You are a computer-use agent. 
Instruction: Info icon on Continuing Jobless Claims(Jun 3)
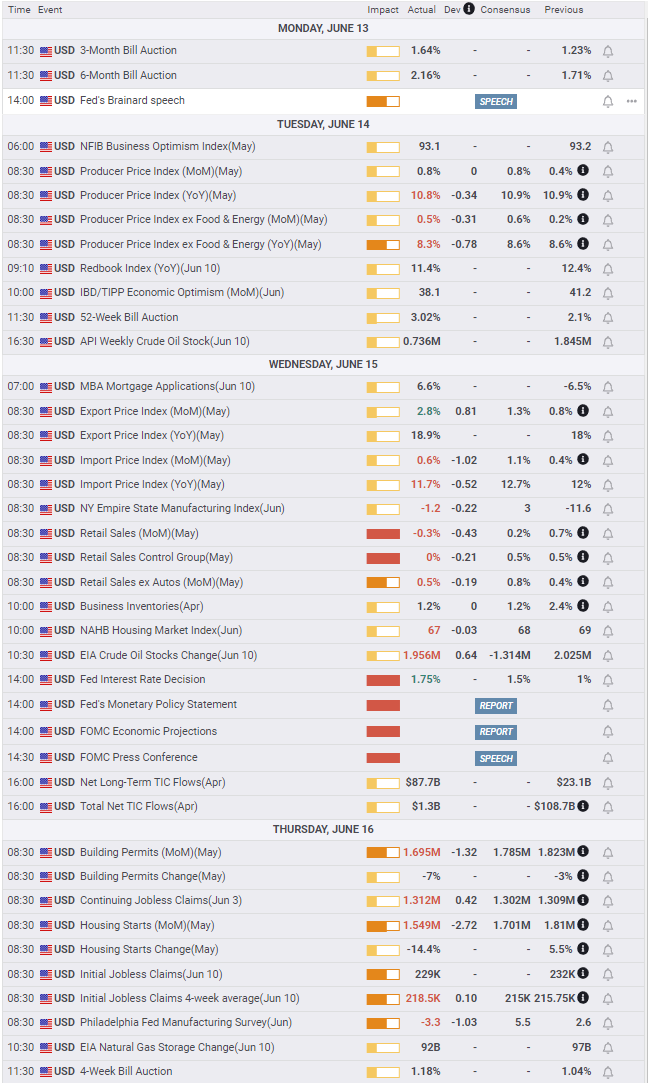tap(583, 900)
